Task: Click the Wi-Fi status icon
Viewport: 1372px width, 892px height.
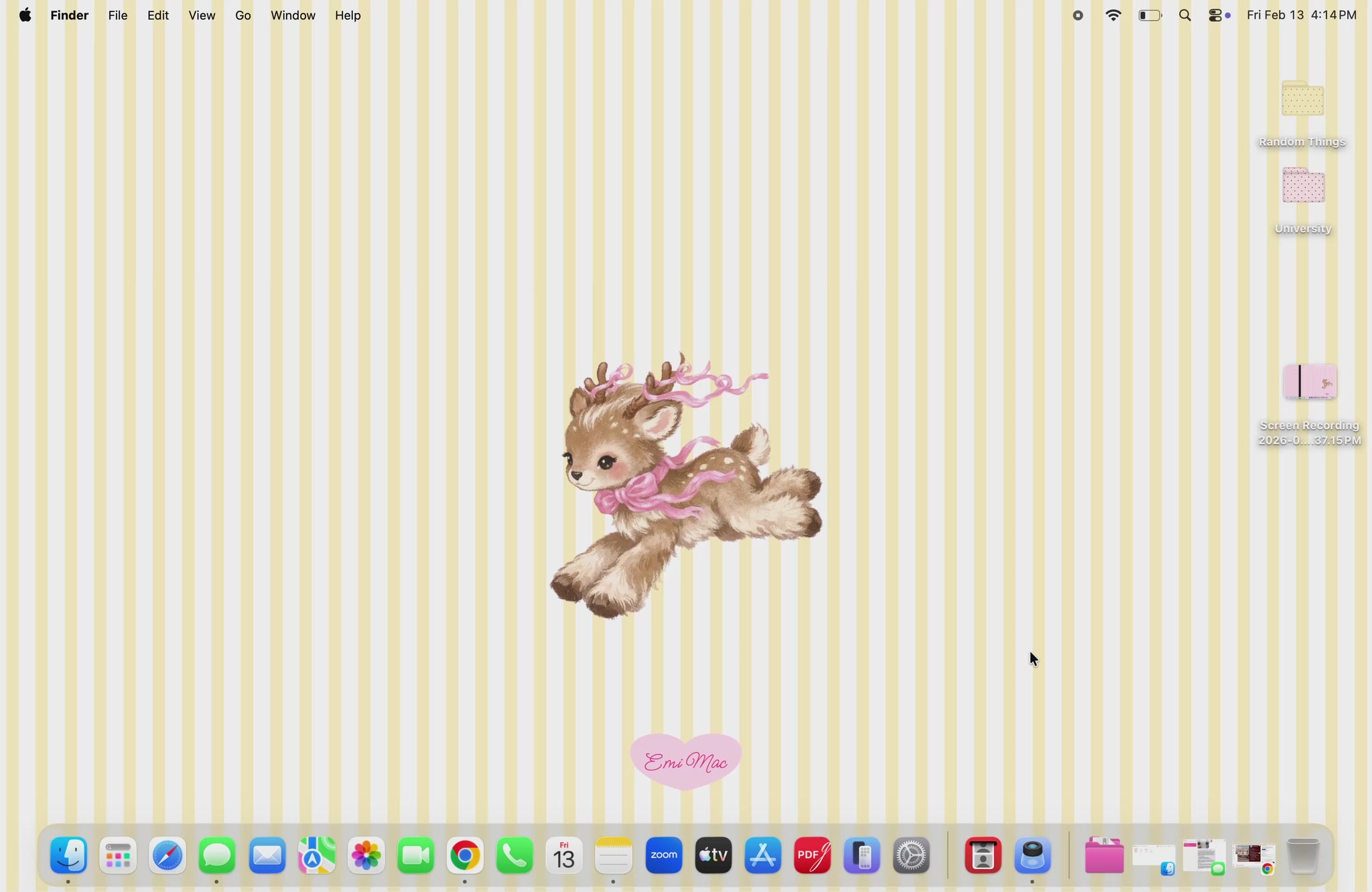Action: coord(1113,15)
